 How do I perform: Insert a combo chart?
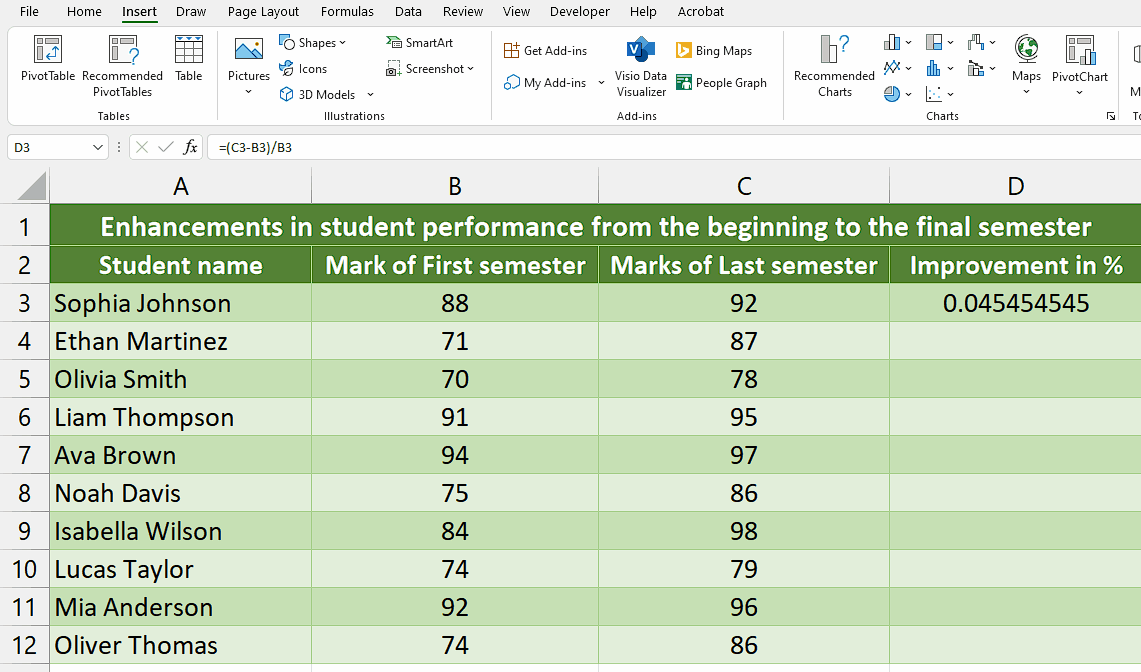coord(976,68)
